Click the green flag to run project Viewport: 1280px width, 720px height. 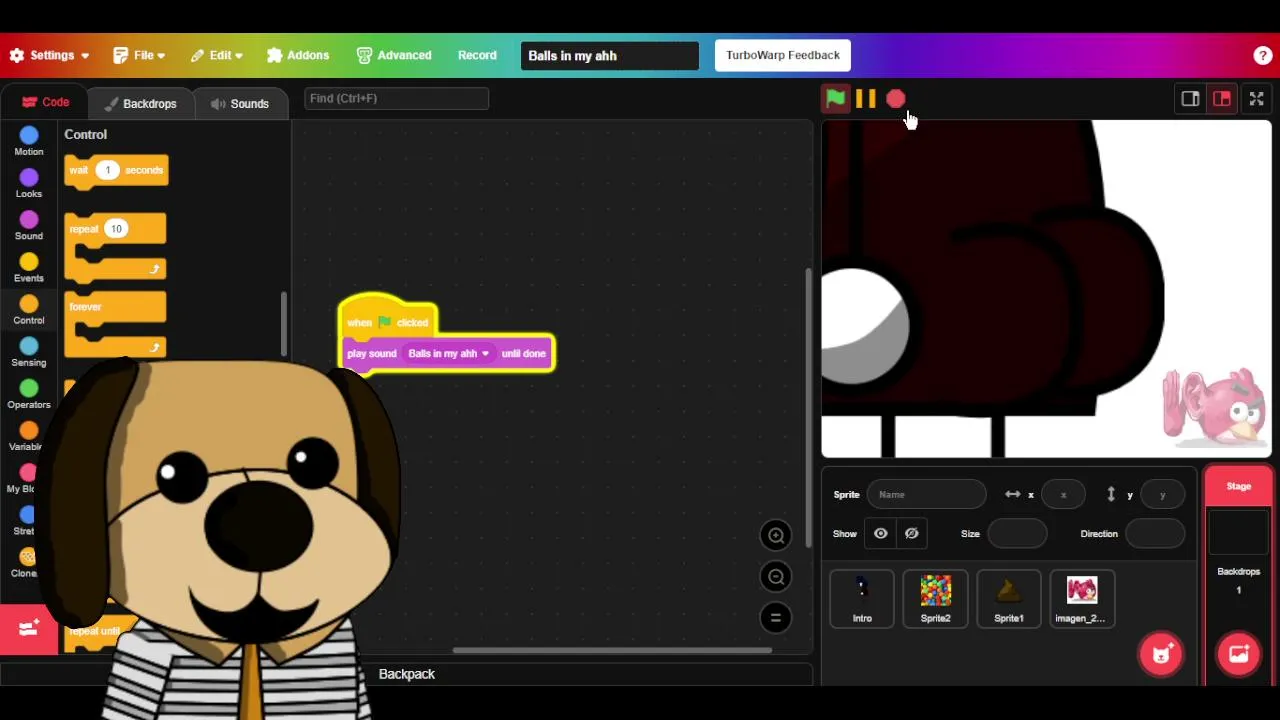click(835, 98)
